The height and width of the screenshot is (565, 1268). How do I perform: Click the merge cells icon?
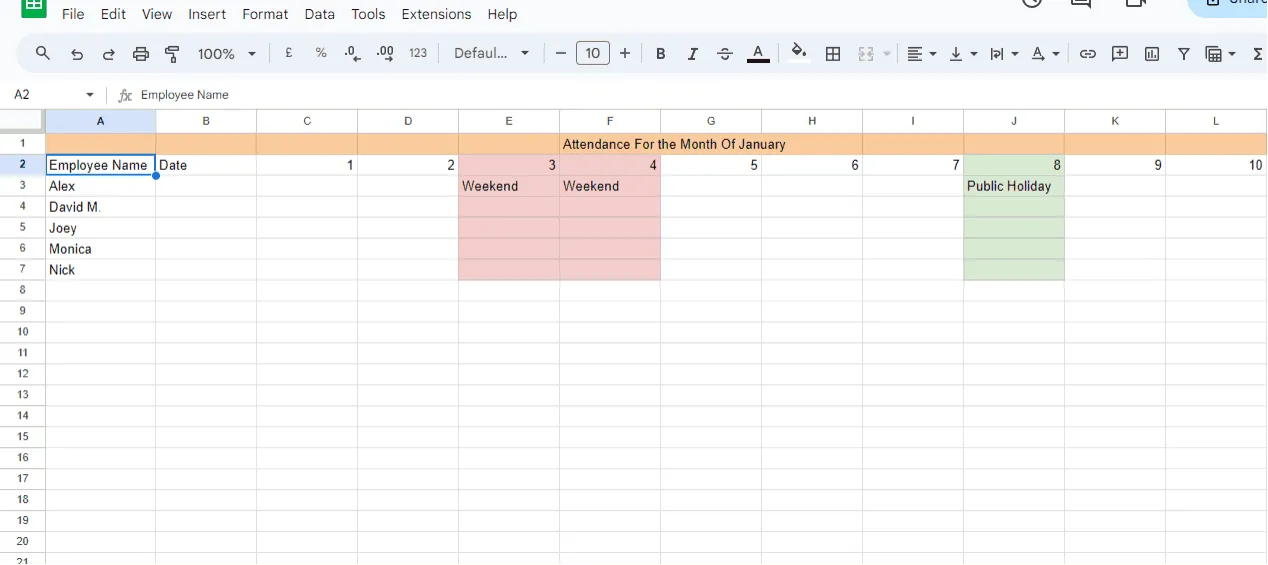point(866,54)
